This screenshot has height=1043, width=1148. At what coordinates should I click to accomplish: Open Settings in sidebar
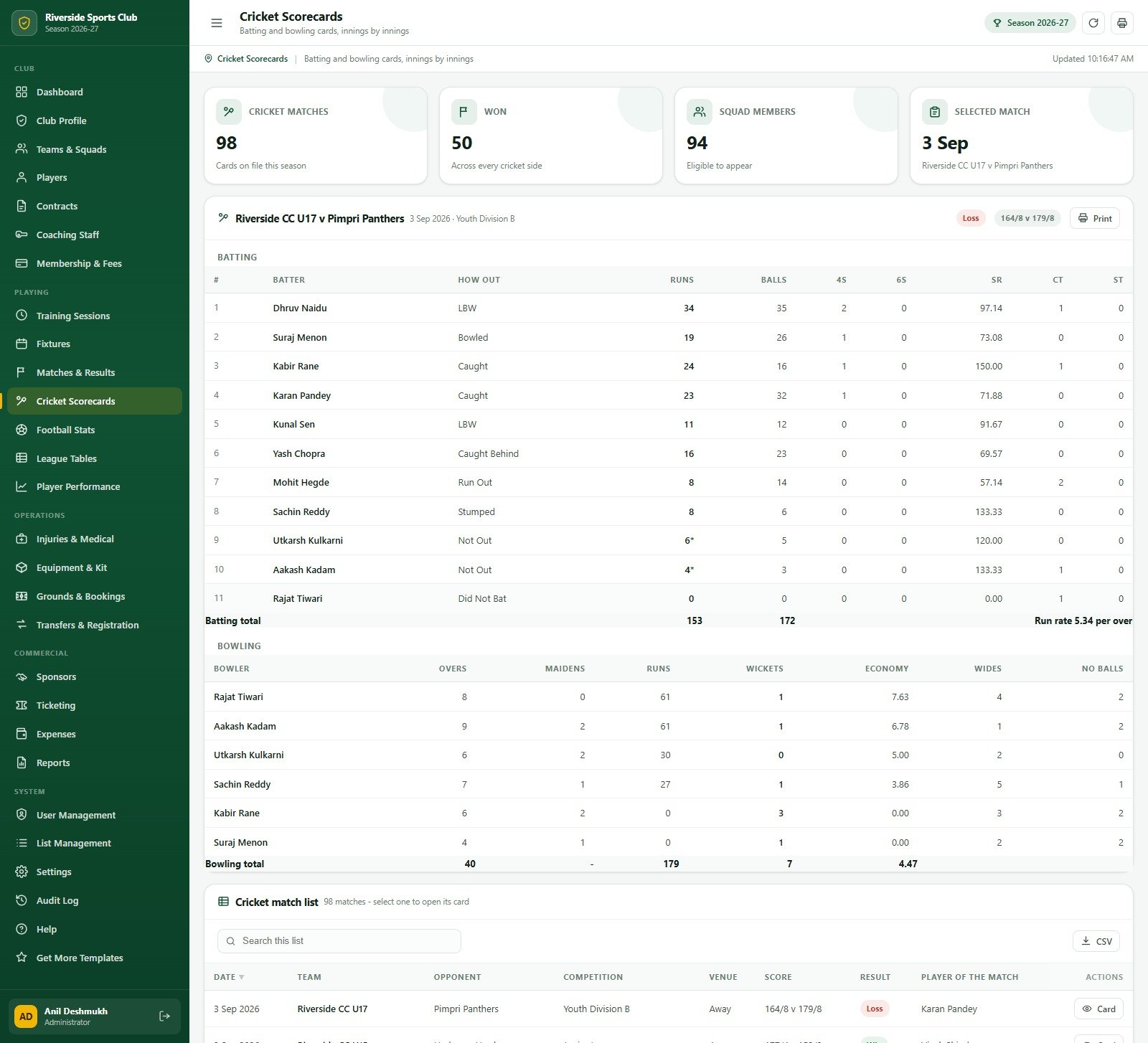coord(95,872)
